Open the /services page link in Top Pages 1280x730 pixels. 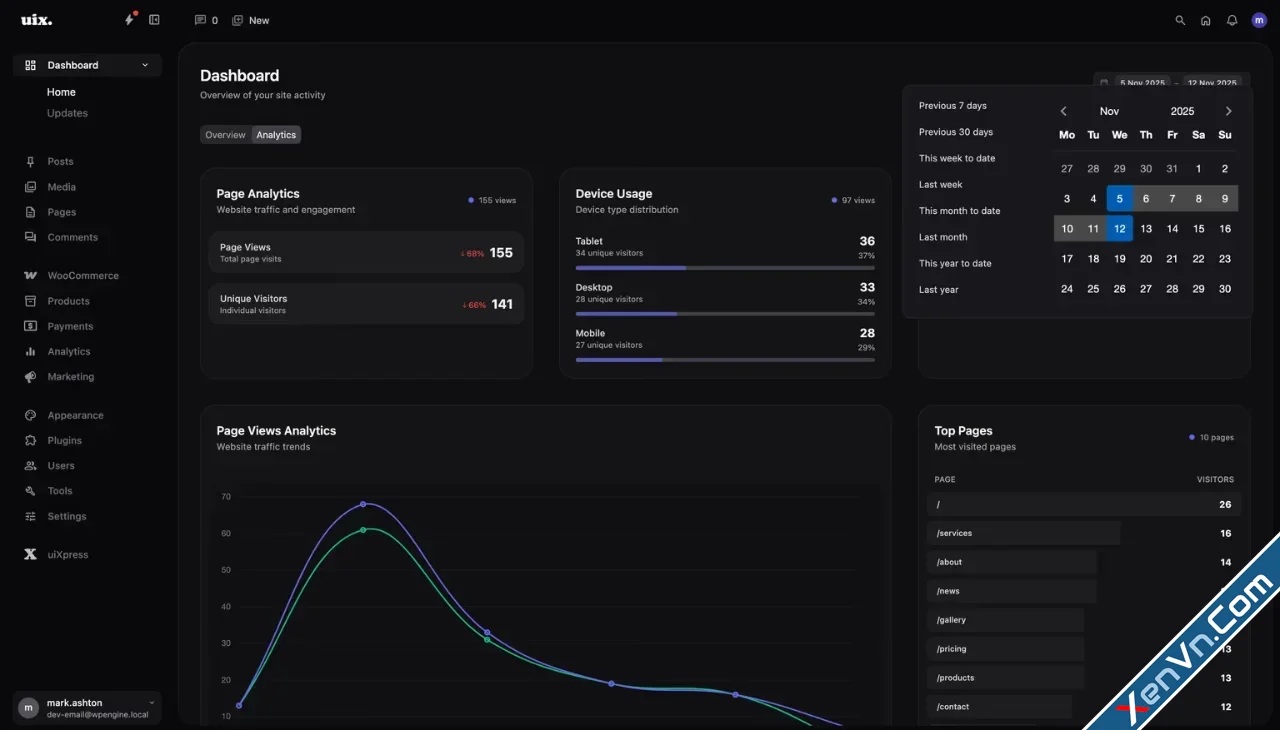click(953, 533)
